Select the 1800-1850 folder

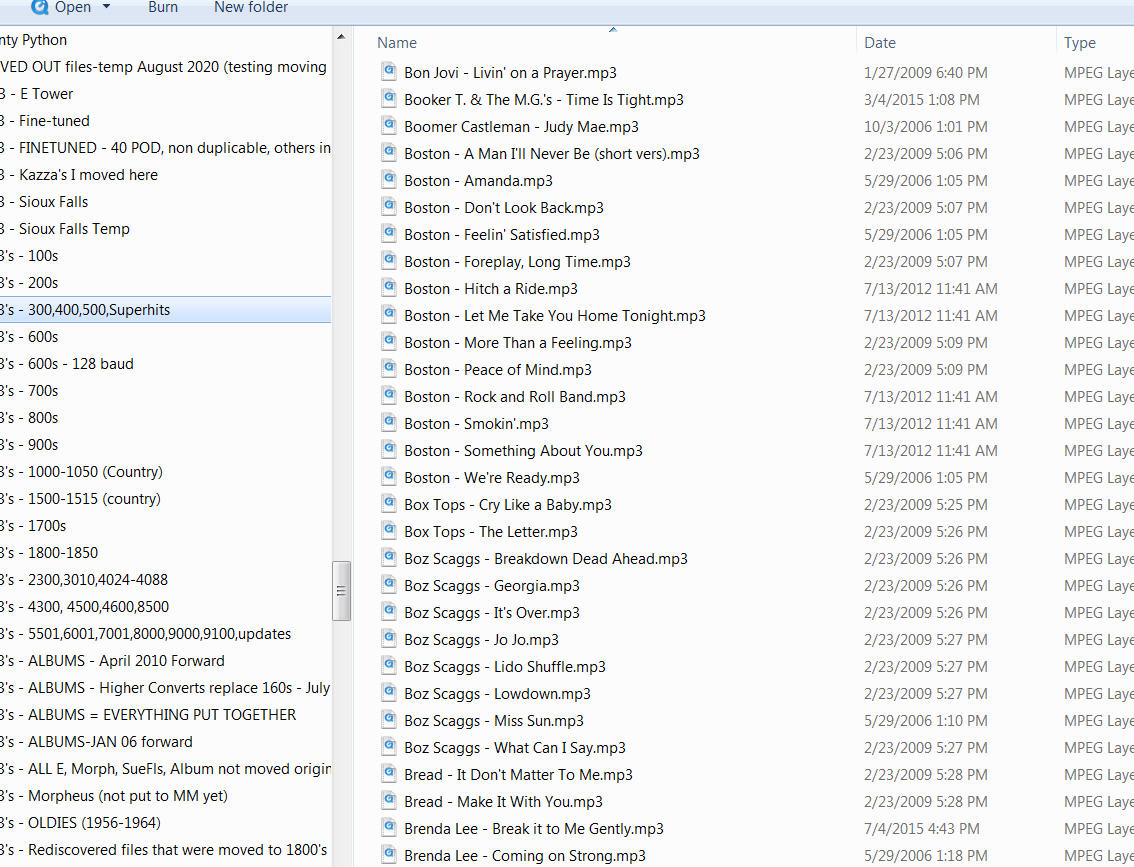pos(63,552)
